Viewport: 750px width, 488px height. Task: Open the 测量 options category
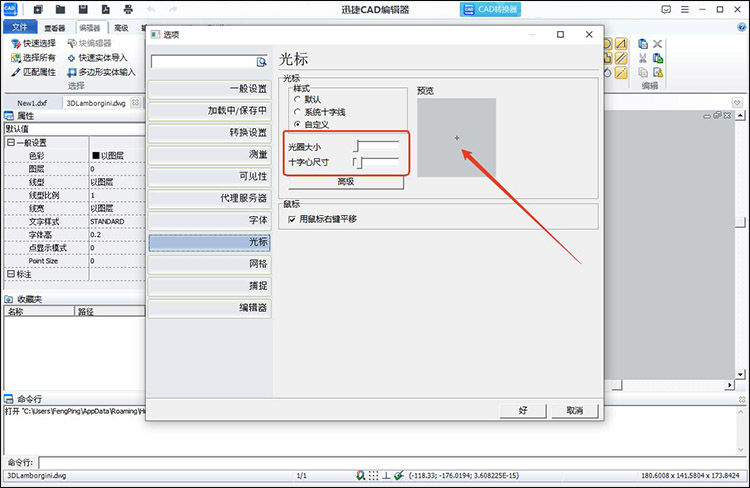pyautogui.click(x=210, y=155)
